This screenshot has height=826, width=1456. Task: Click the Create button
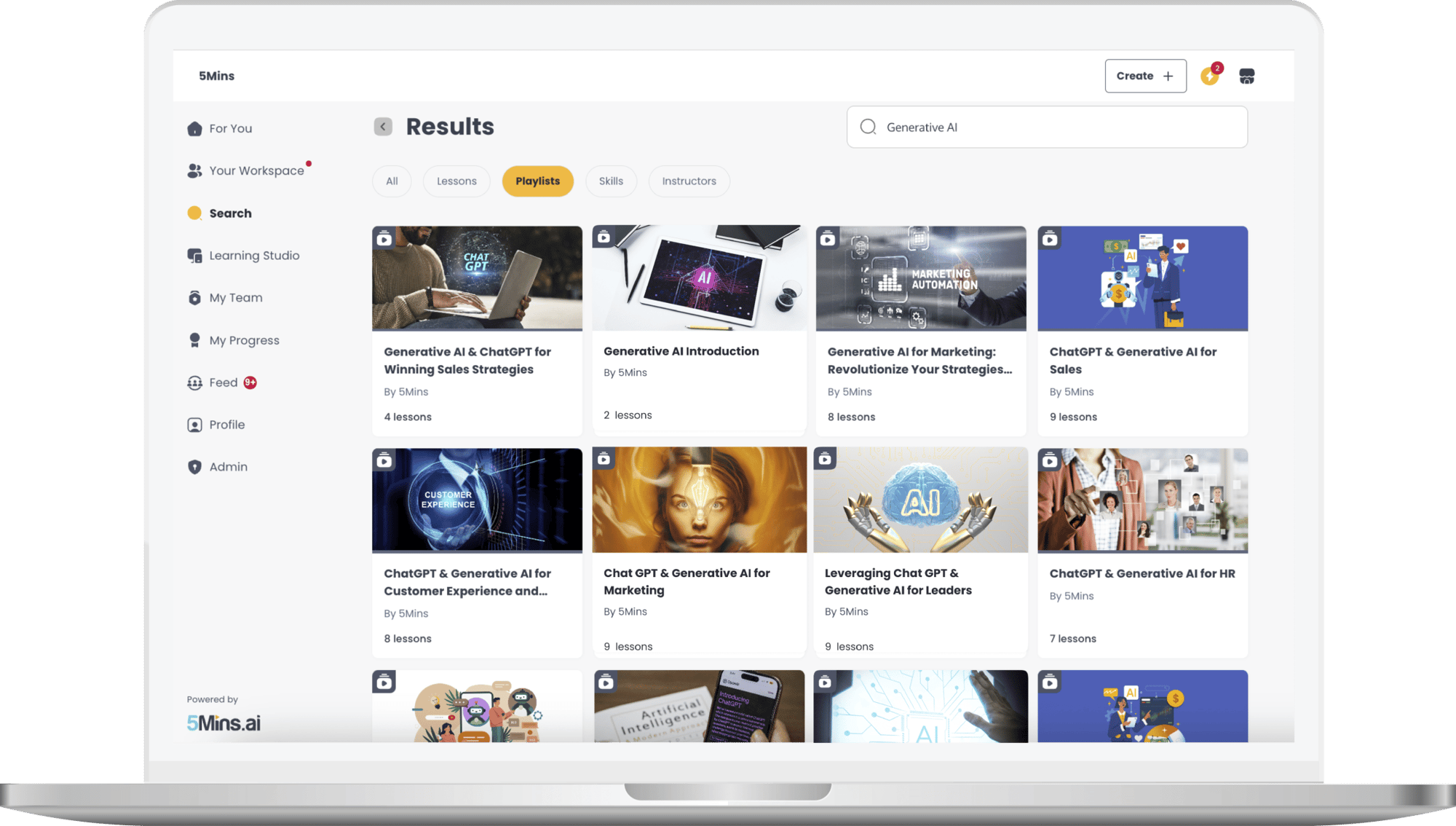click(1145, 76)
